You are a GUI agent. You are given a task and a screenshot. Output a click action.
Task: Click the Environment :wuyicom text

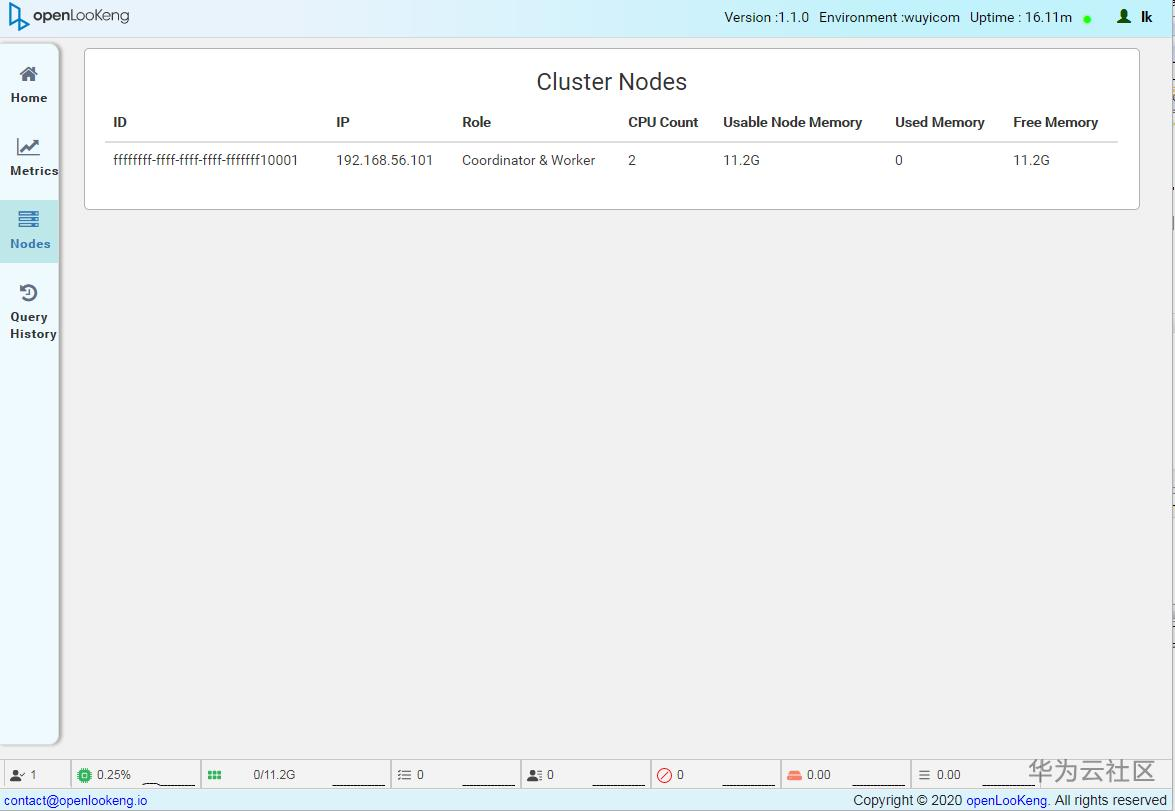pos(889,17)
